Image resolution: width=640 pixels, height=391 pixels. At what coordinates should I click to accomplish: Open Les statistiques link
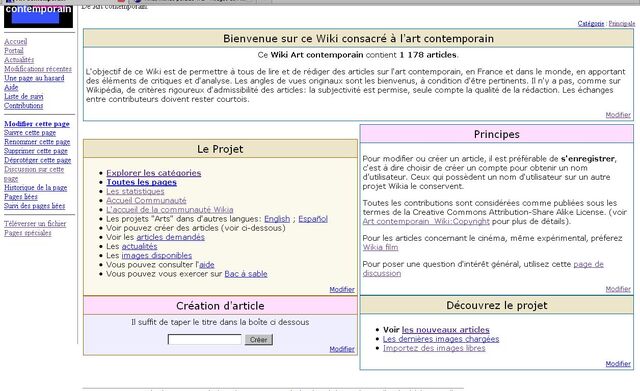[x=135, y=191]
